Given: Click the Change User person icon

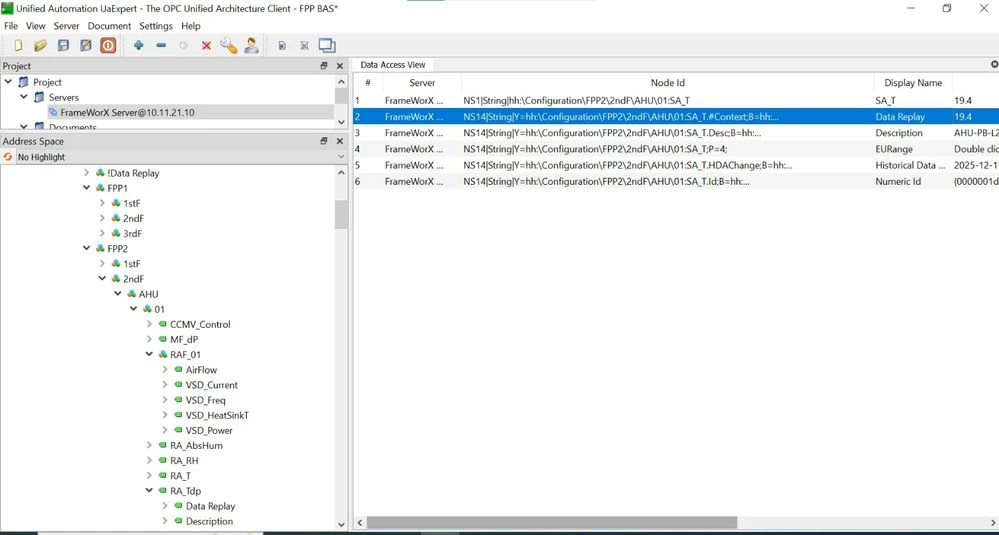Looking at the screenshot, I should click(252, 45).
